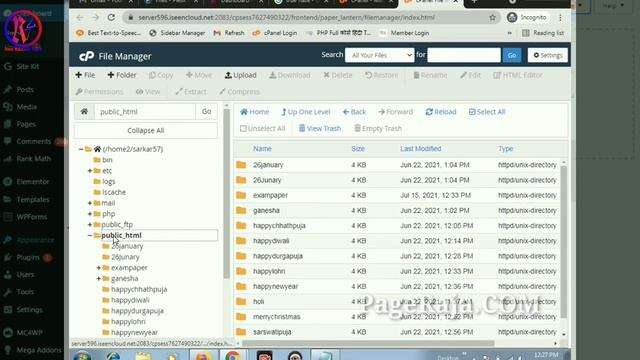Click the Restore toolbar item
640x360 pixels.
point(382,75)
